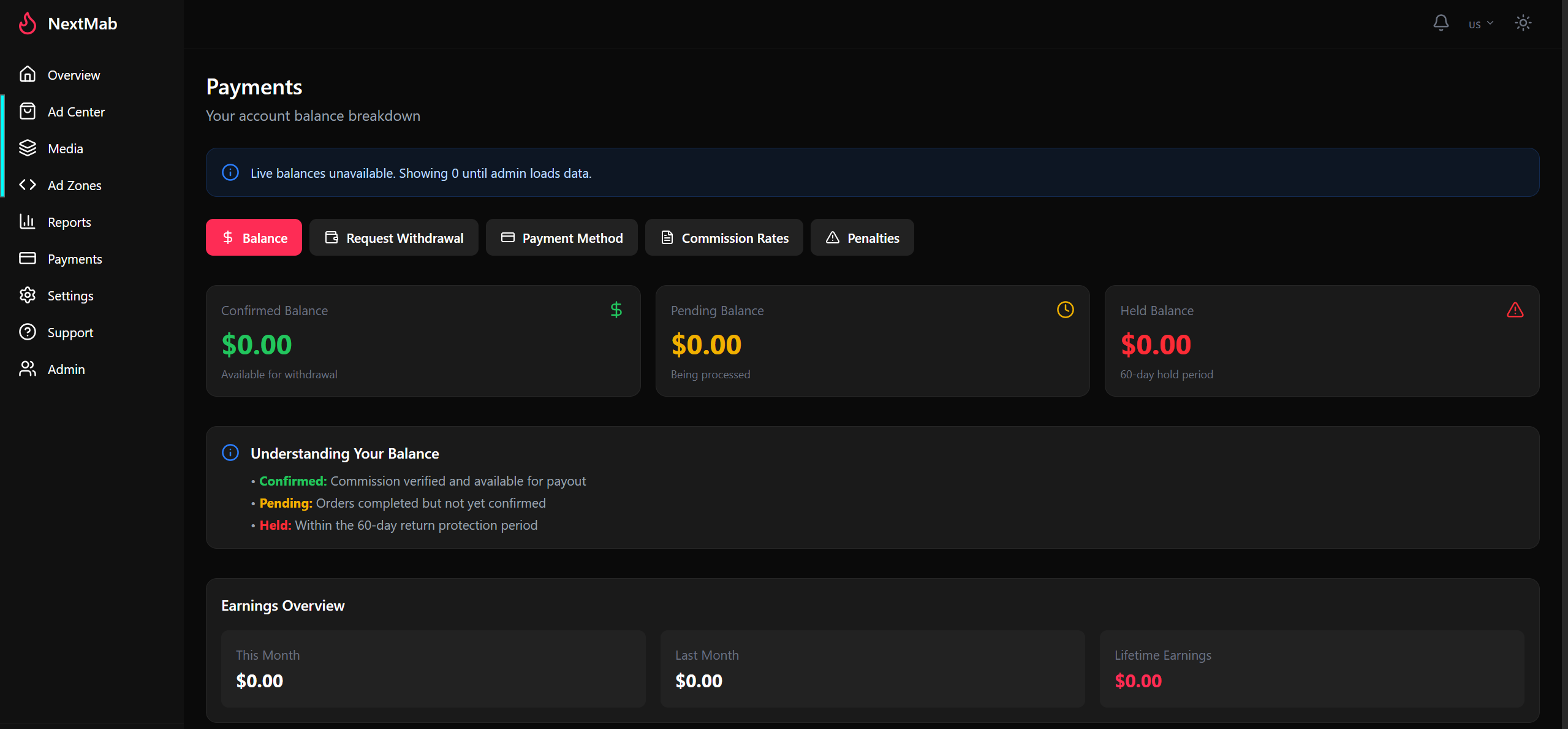Open the Commission Rates tab

pyautogui.click(x=724, y=237)
